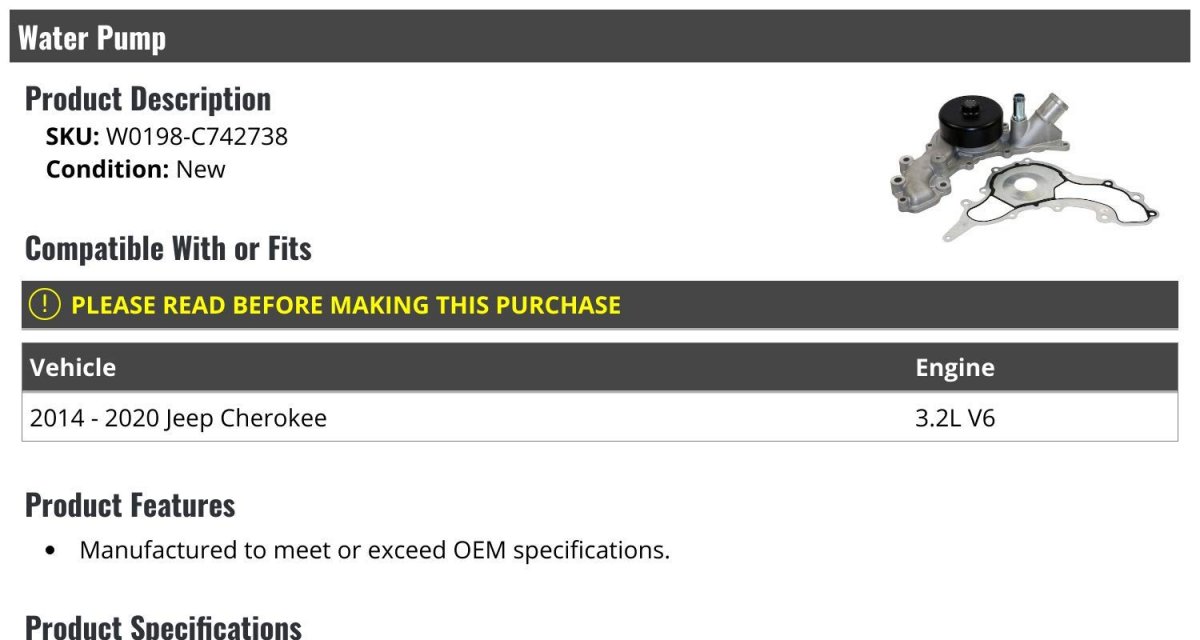This screenshot has width=1200, height=640.
Task: Click the Product Features heading
Action: 130,505
